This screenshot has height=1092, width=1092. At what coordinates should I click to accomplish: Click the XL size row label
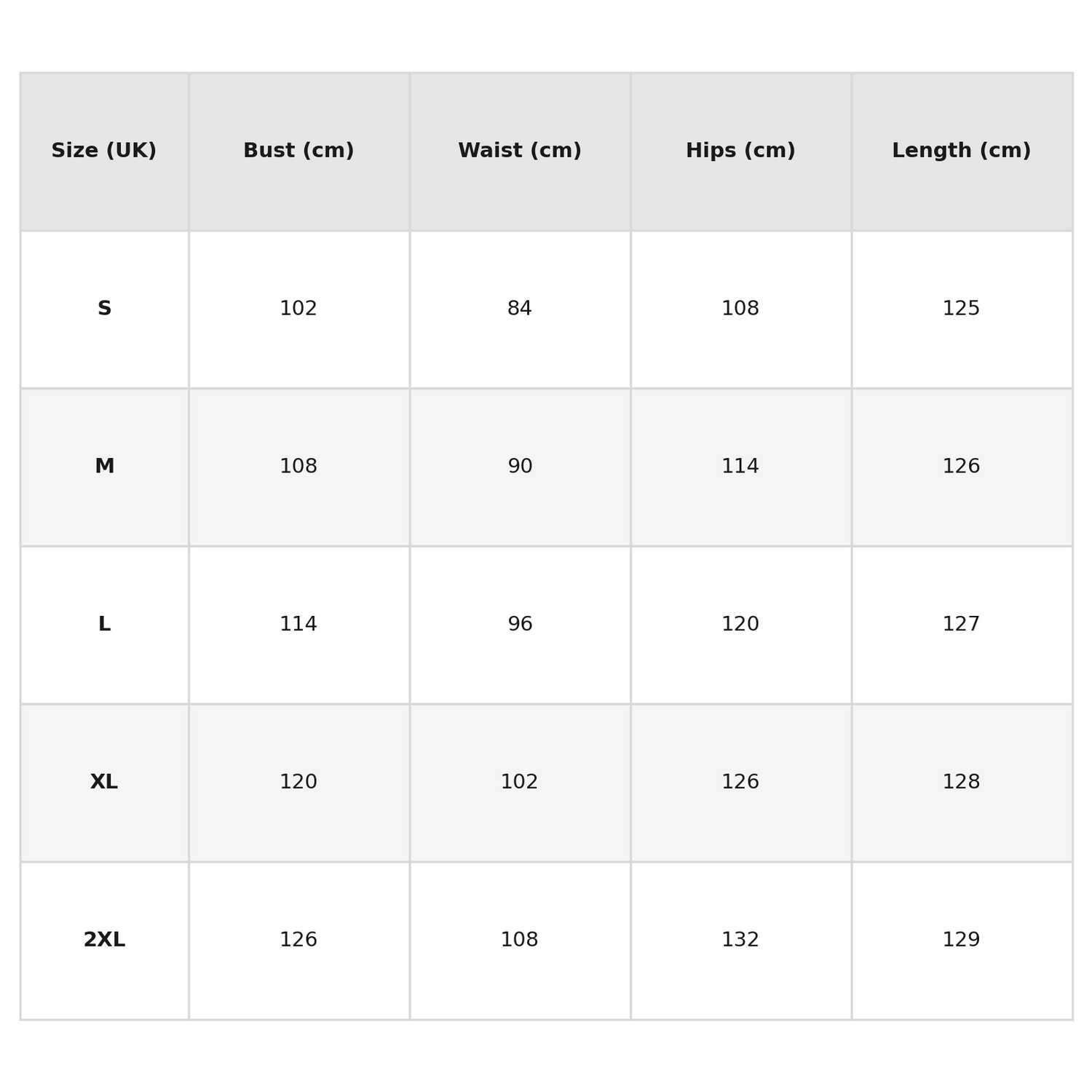[x=104, y=783]
